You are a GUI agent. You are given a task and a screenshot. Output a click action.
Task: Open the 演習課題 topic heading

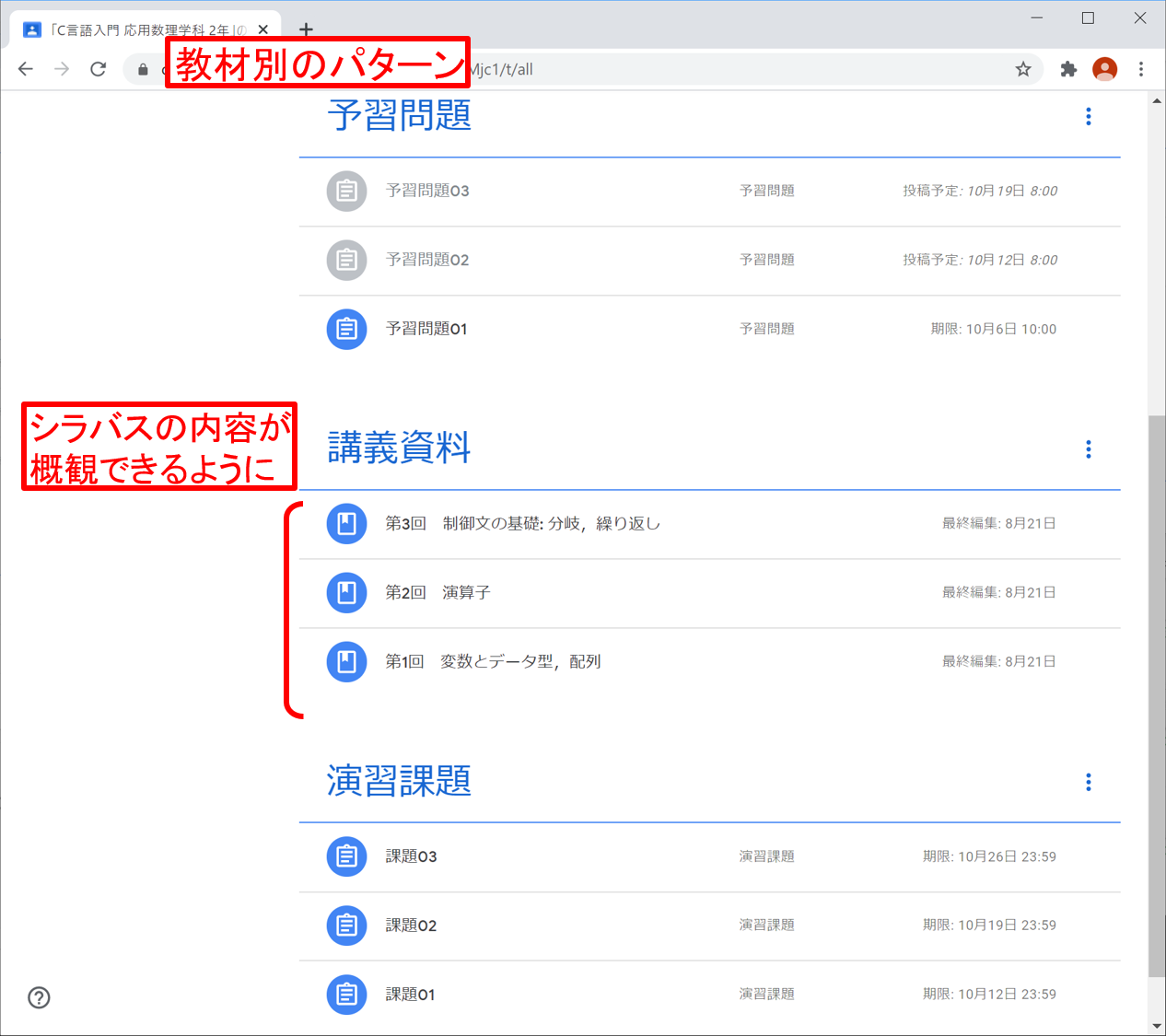tap(399, 782)
